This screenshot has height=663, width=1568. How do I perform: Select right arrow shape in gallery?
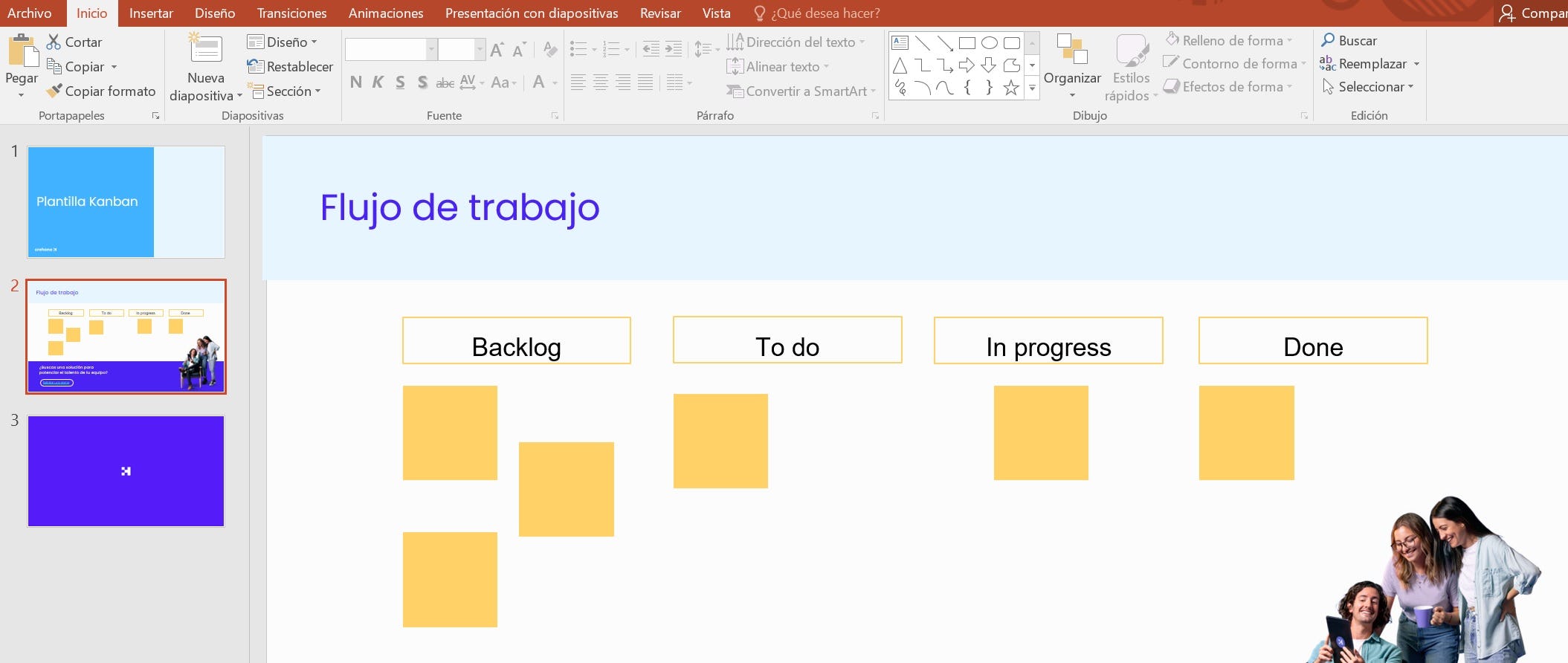[x=967, y=65]
